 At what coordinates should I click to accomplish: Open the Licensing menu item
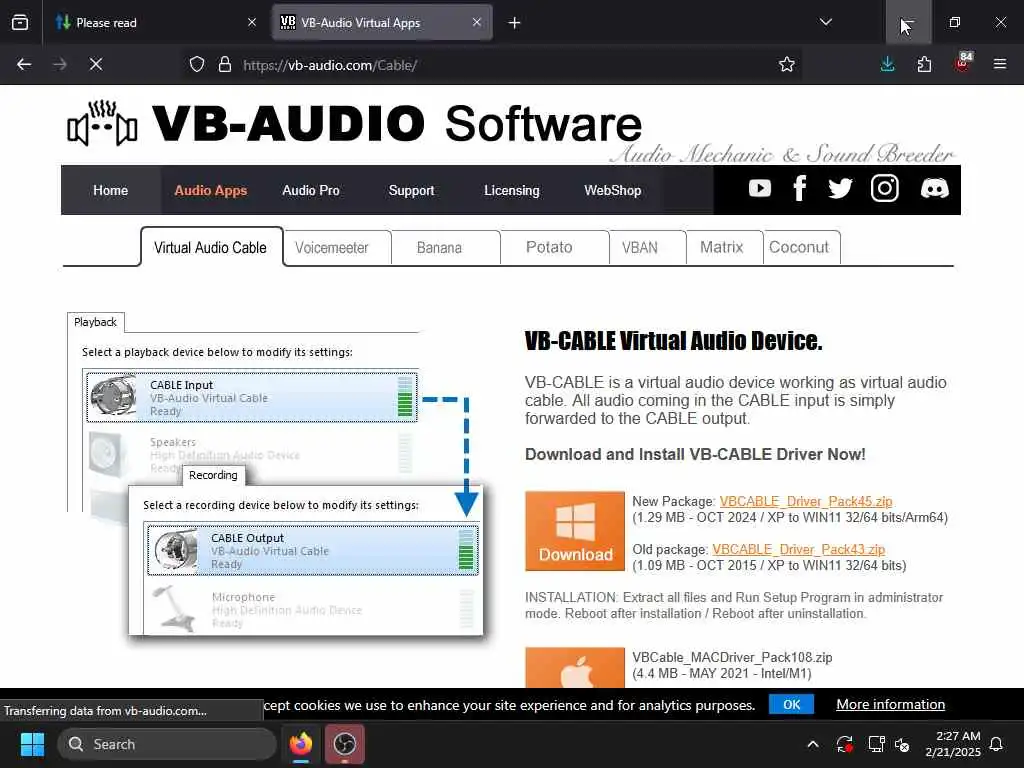(x=512, y=190)
